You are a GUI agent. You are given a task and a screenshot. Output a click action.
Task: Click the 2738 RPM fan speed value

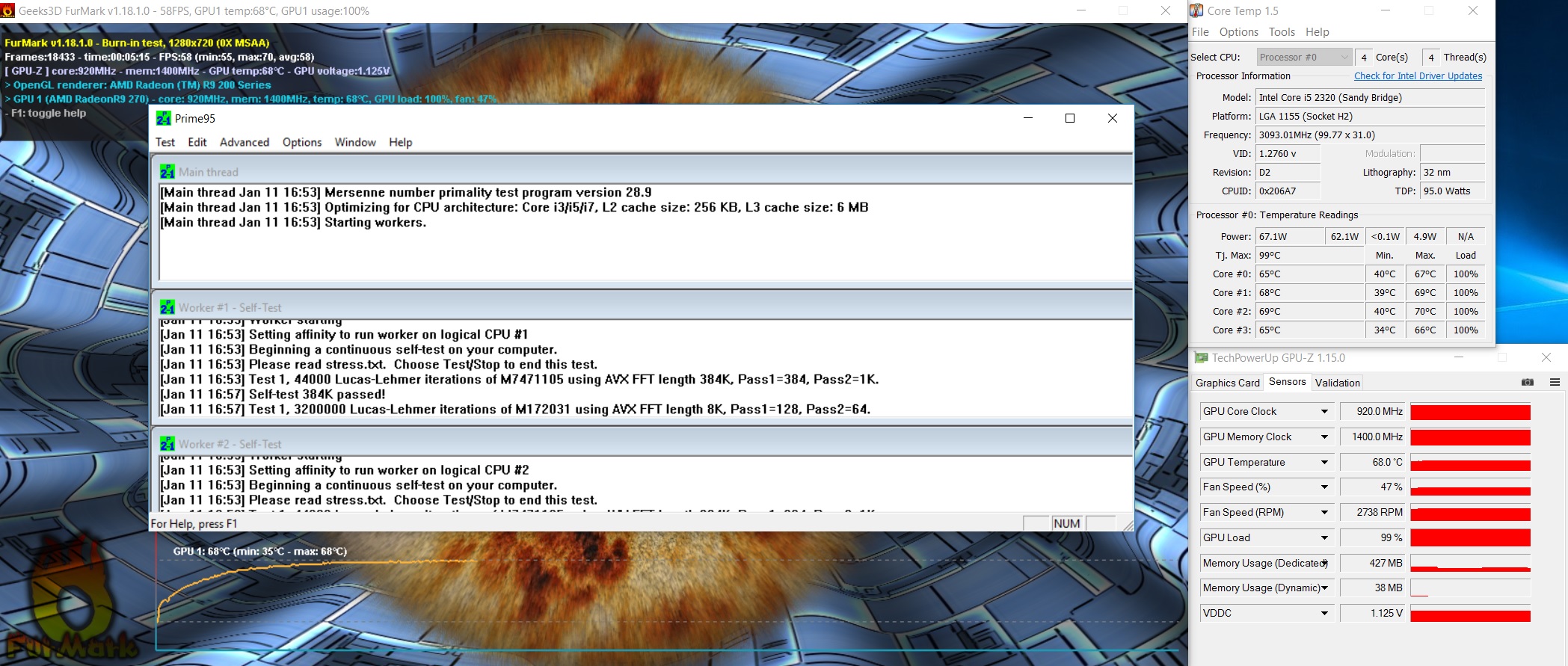[x=1373, y=513]
